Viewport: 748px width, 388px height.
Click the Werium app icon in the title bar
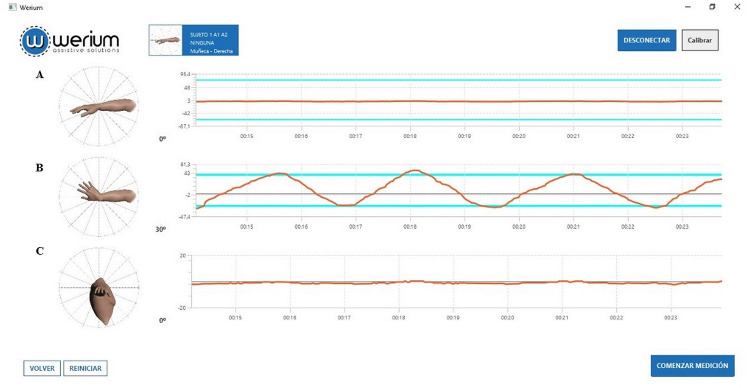pyautogui.click(x=12, y=7)
